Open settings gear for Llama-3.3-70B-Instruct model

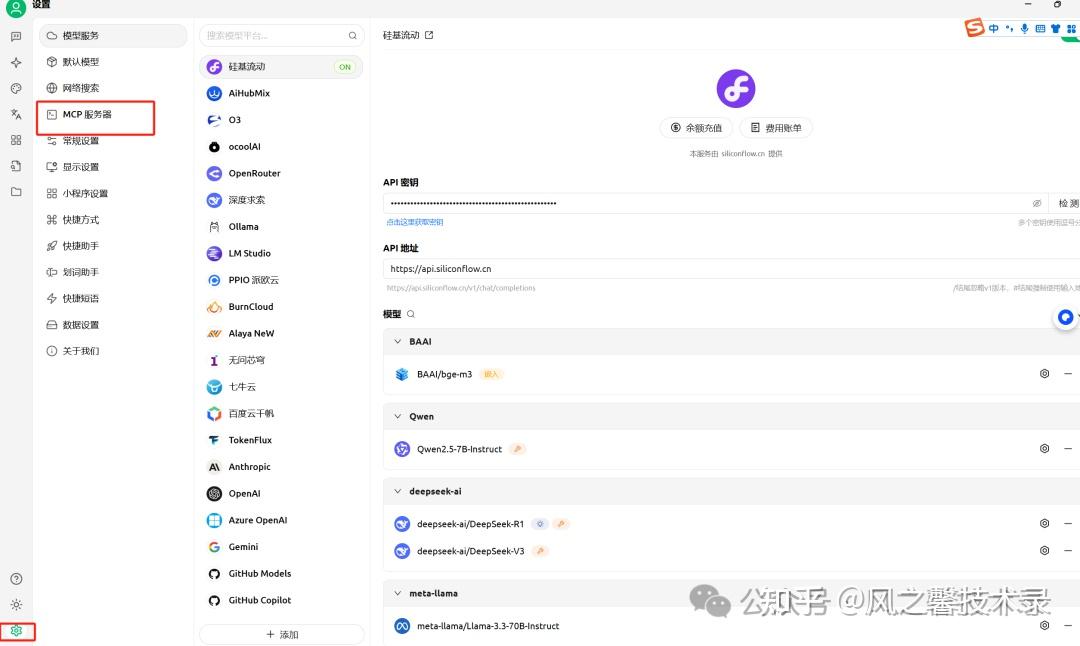[1044, 625]
